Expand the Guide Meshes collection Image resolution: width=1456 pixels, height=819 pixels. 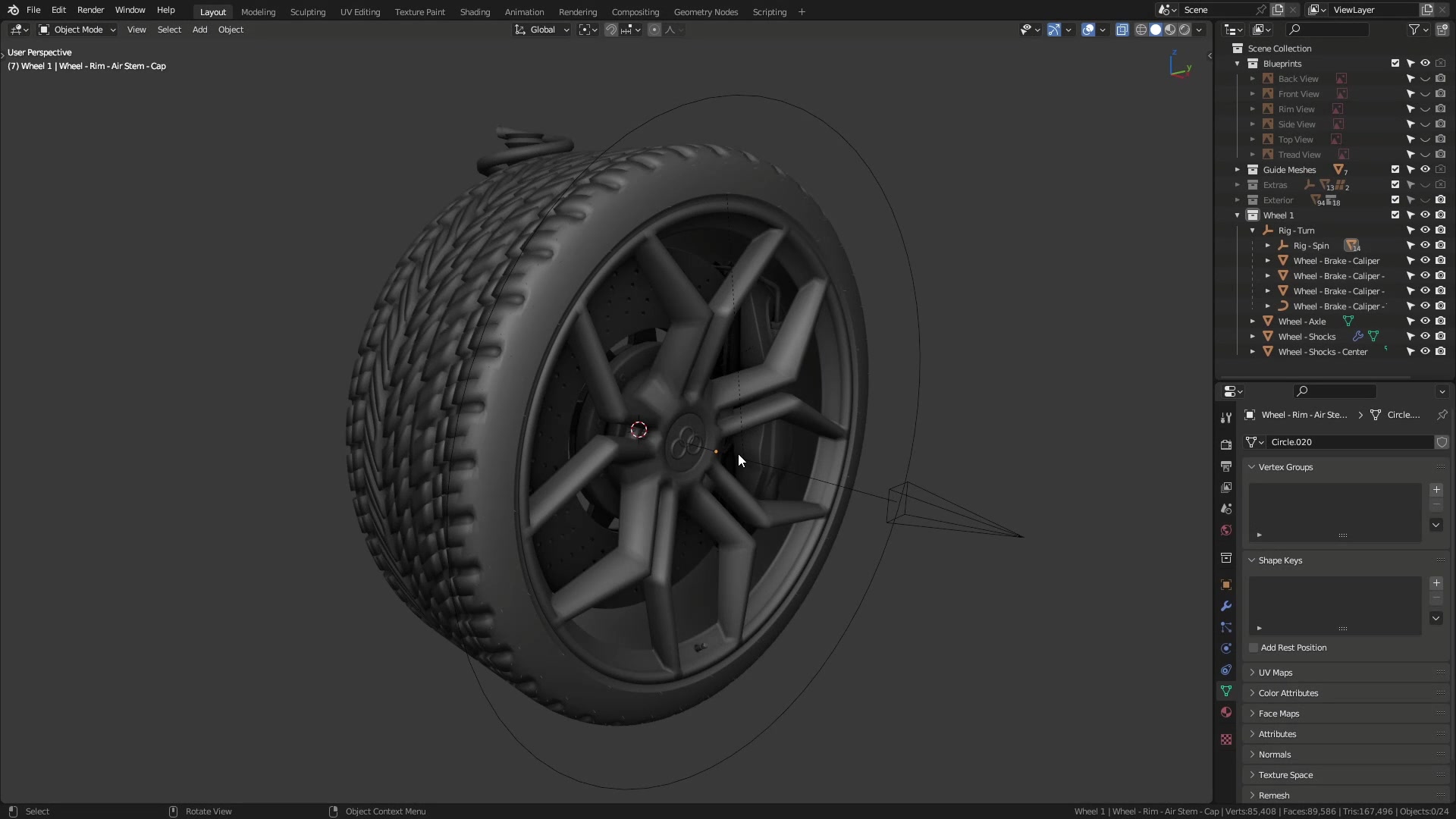click(1238, 170)
